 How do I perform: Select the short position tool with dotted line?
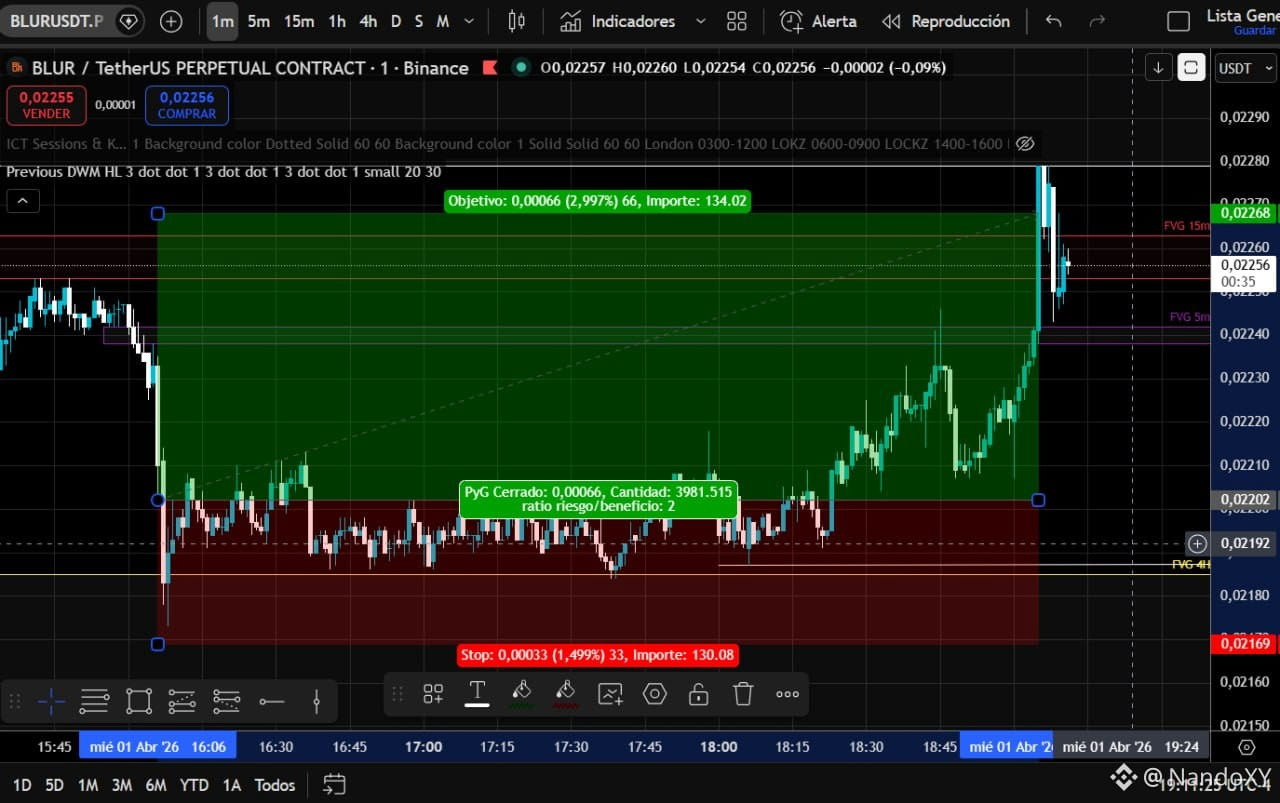(227, 702)
